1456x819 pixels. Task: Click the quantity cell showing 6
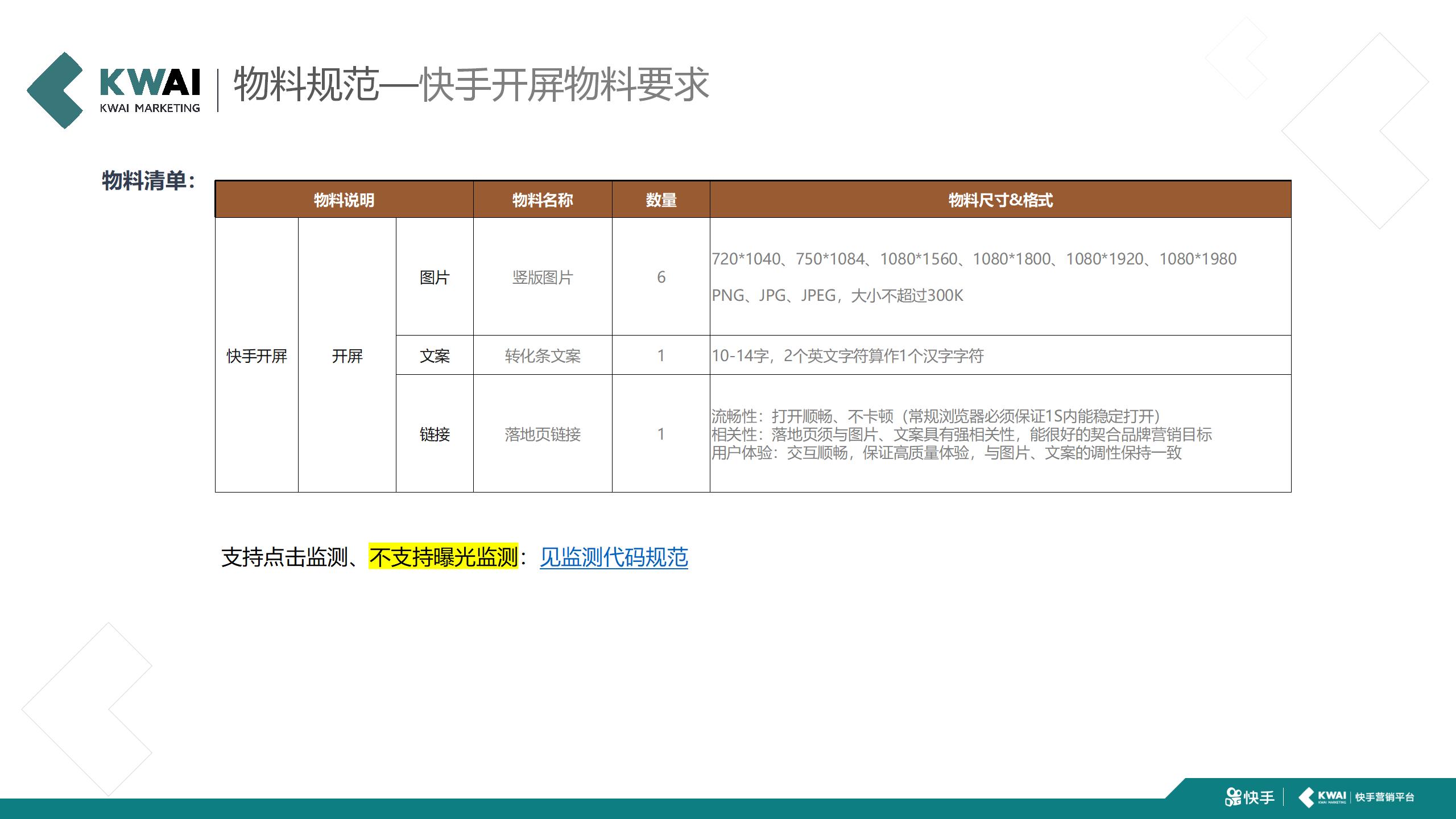(661, 277)
